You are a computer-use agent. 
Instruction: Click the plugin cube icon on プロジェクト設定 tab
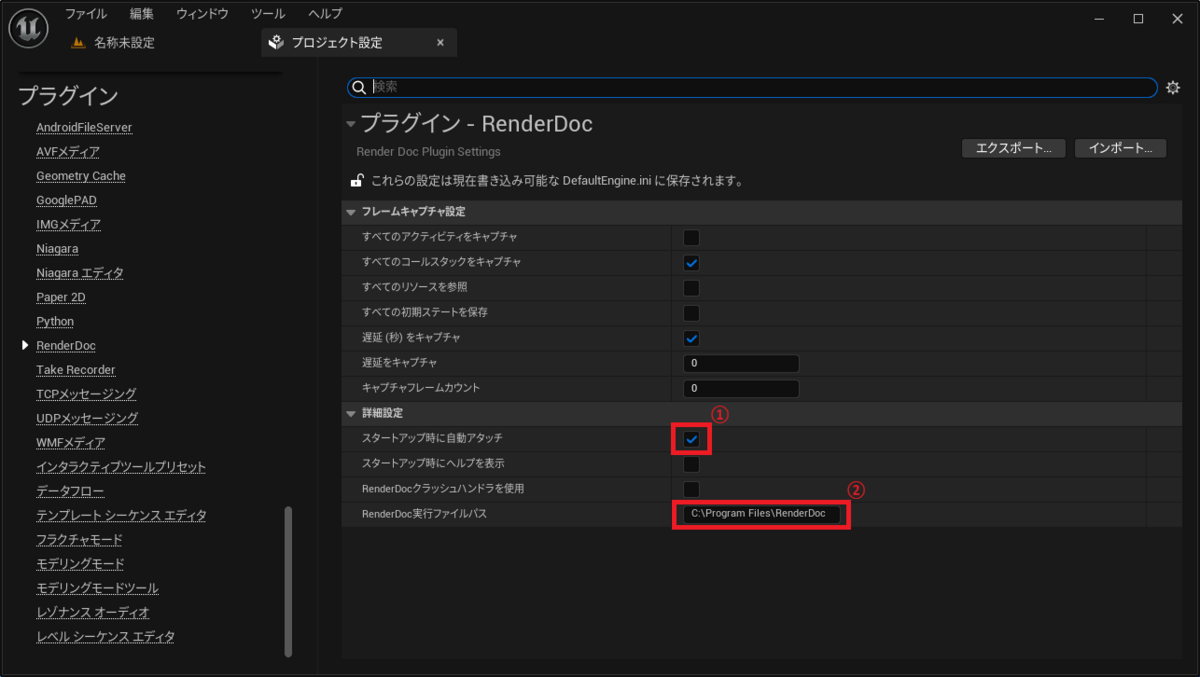coord(276,42)
